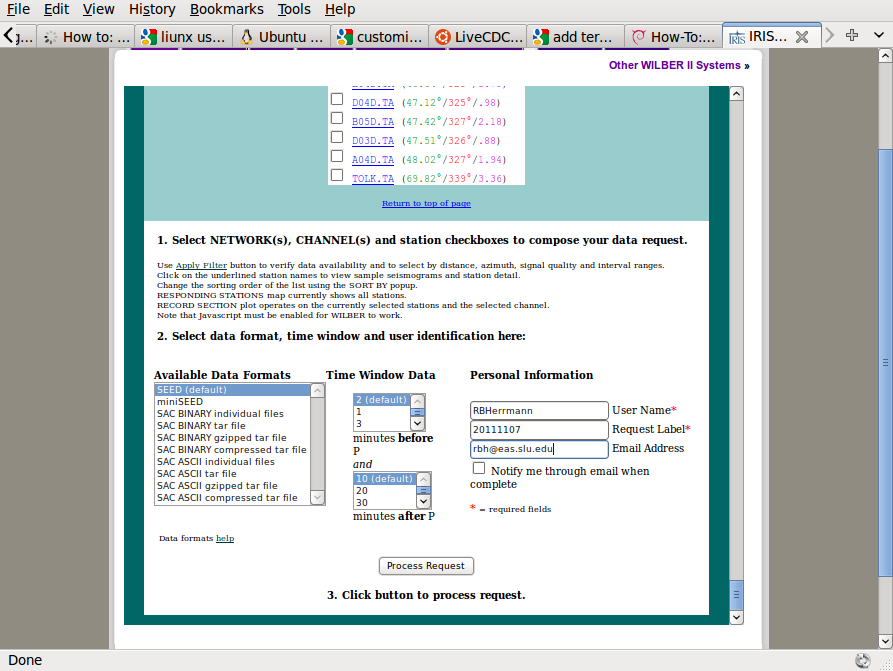Check the A04D.TA station checkbox

pos(337,156)
